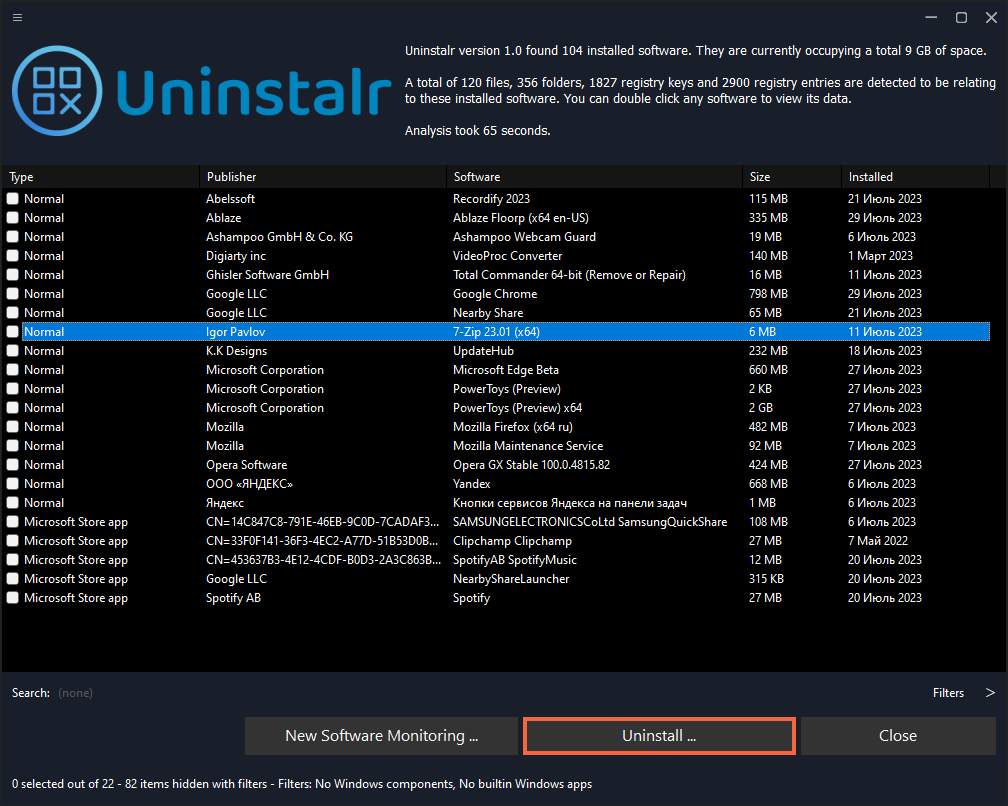
Task: Click 7-Zip 23.01 (x64) entry
Action: click(x=496, y=332)
